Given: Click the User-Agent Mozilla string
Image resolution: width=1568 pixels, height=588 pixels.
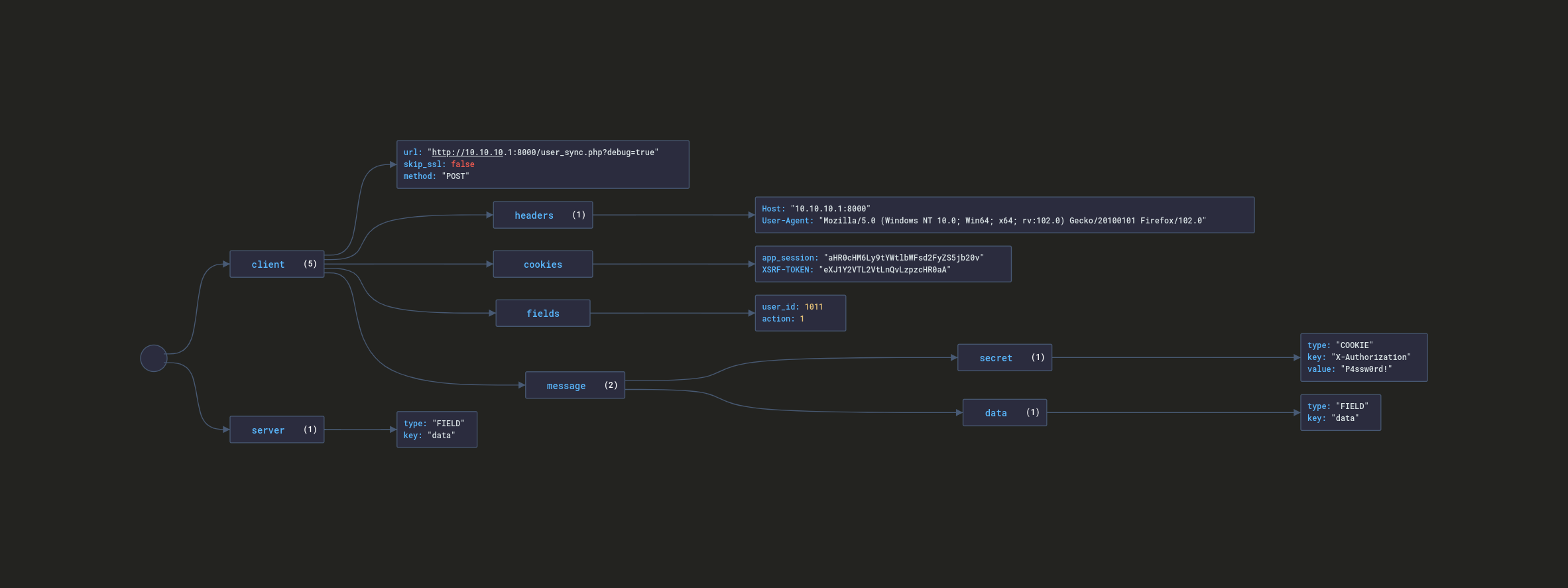Looking at the screenshot, I should click(1012, 221).
